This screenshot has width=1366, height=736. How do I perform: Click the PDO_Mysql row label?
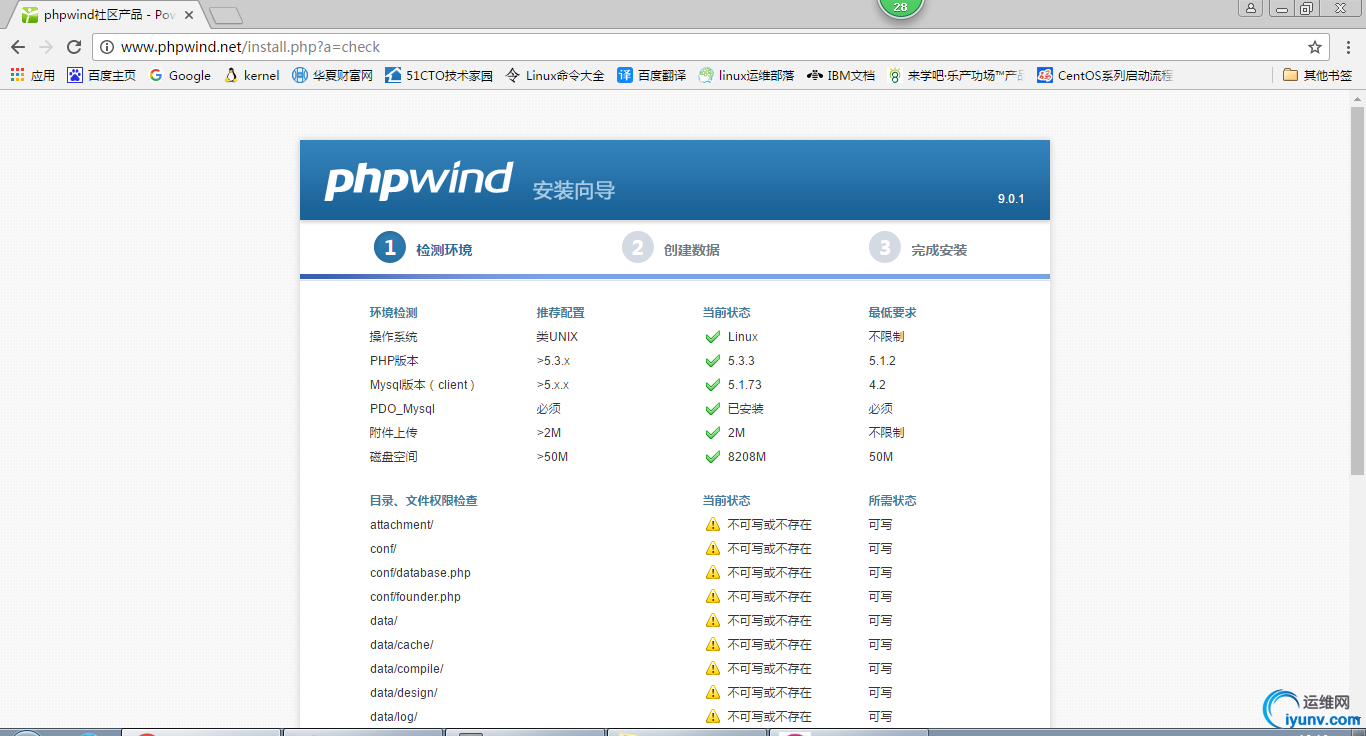(402, 409)
